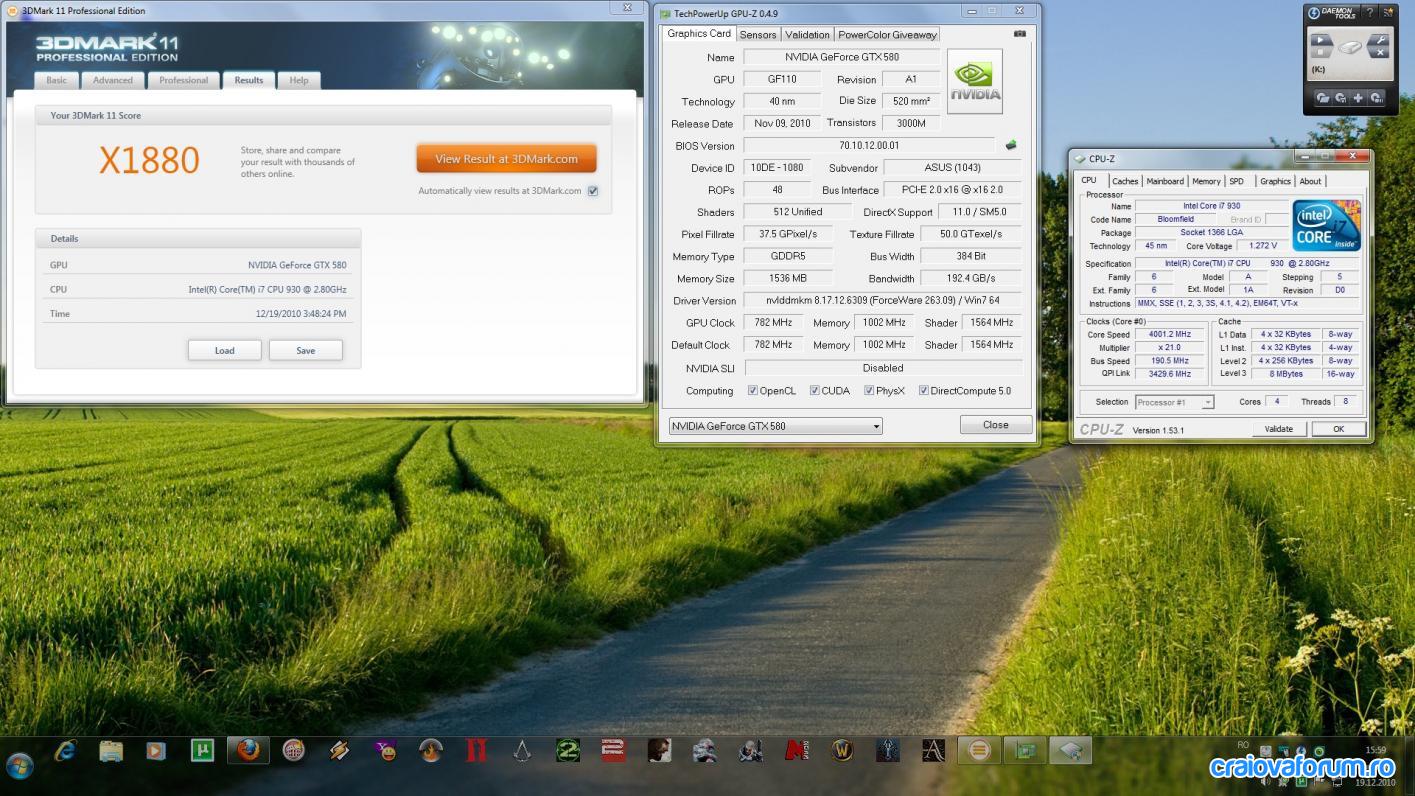Switch to 3DMark 11 taskbar button
1415x796 pixels.
(979, 750)
